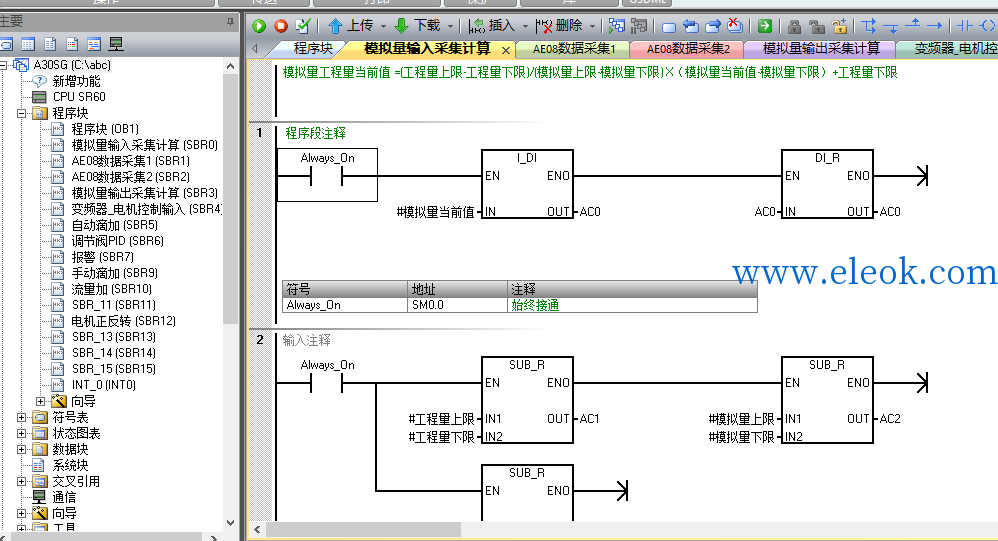Click the horizontal scrollbar under ladder editor

363,530
